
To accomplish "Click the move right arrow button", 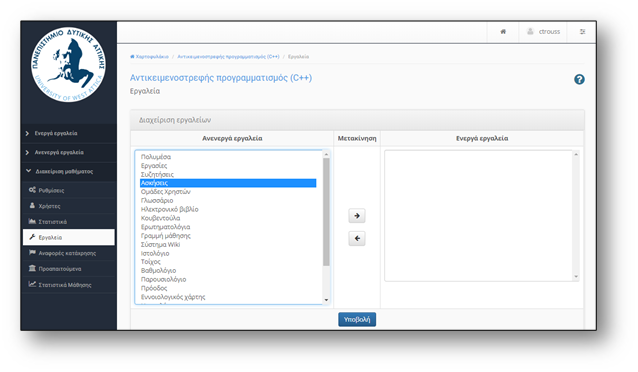I will point(357,215).
